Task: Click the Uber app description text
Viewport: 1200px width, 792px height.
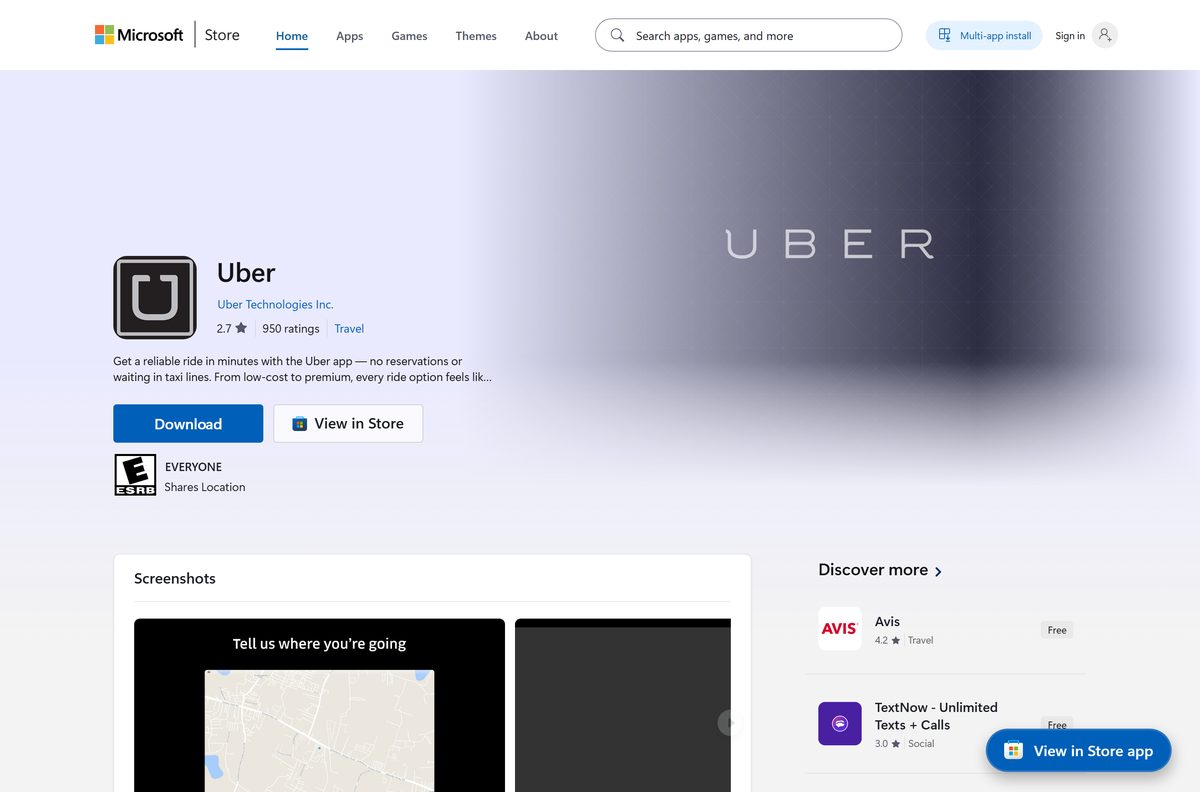Action: click(x=302, y=369)
